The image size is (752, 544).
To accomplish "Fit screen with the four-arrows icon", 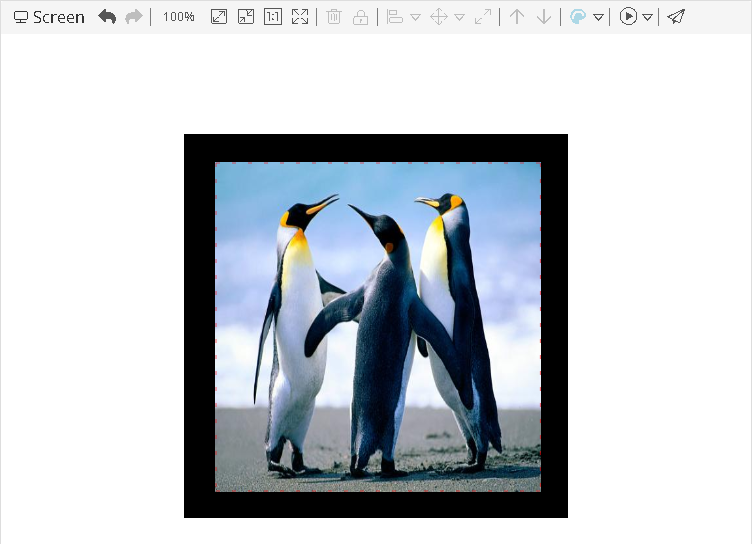I will [300, 17].
